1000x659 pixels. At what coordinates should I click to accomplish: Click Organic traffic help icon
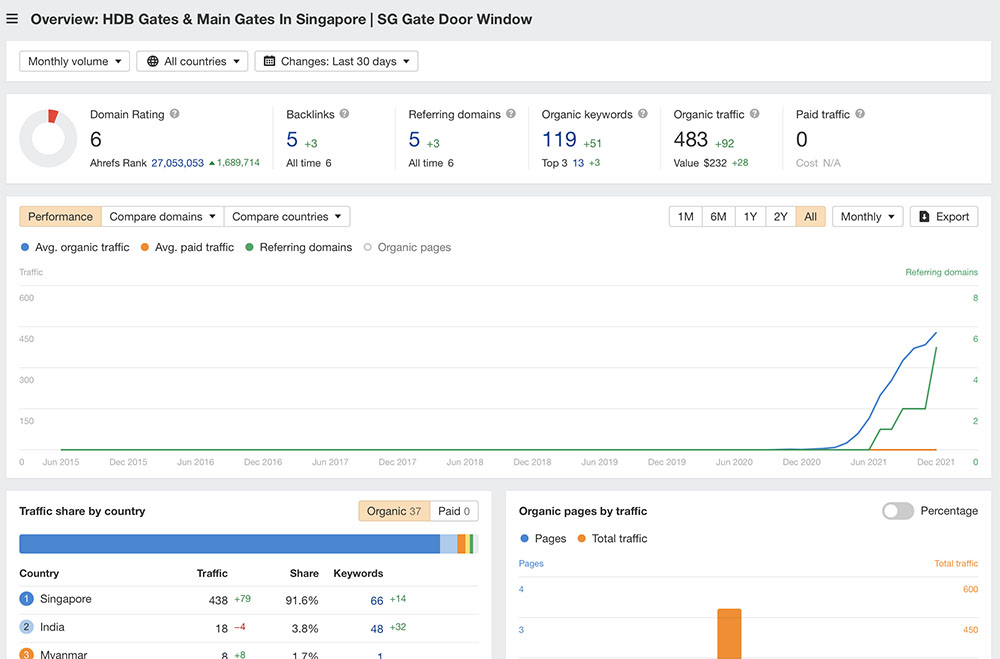tap(755, 114)
